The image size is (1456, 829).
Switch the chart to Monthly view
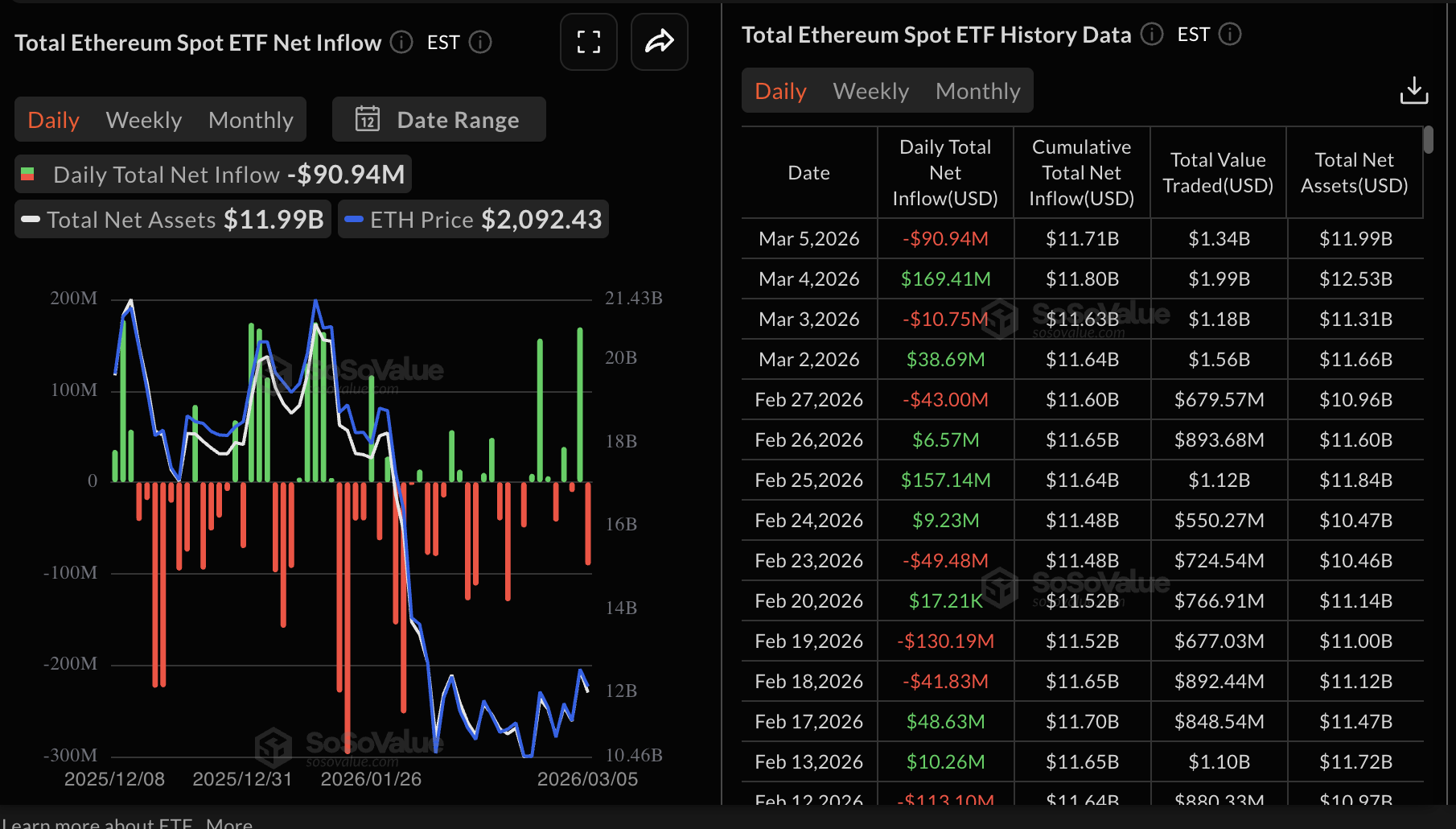251,120
